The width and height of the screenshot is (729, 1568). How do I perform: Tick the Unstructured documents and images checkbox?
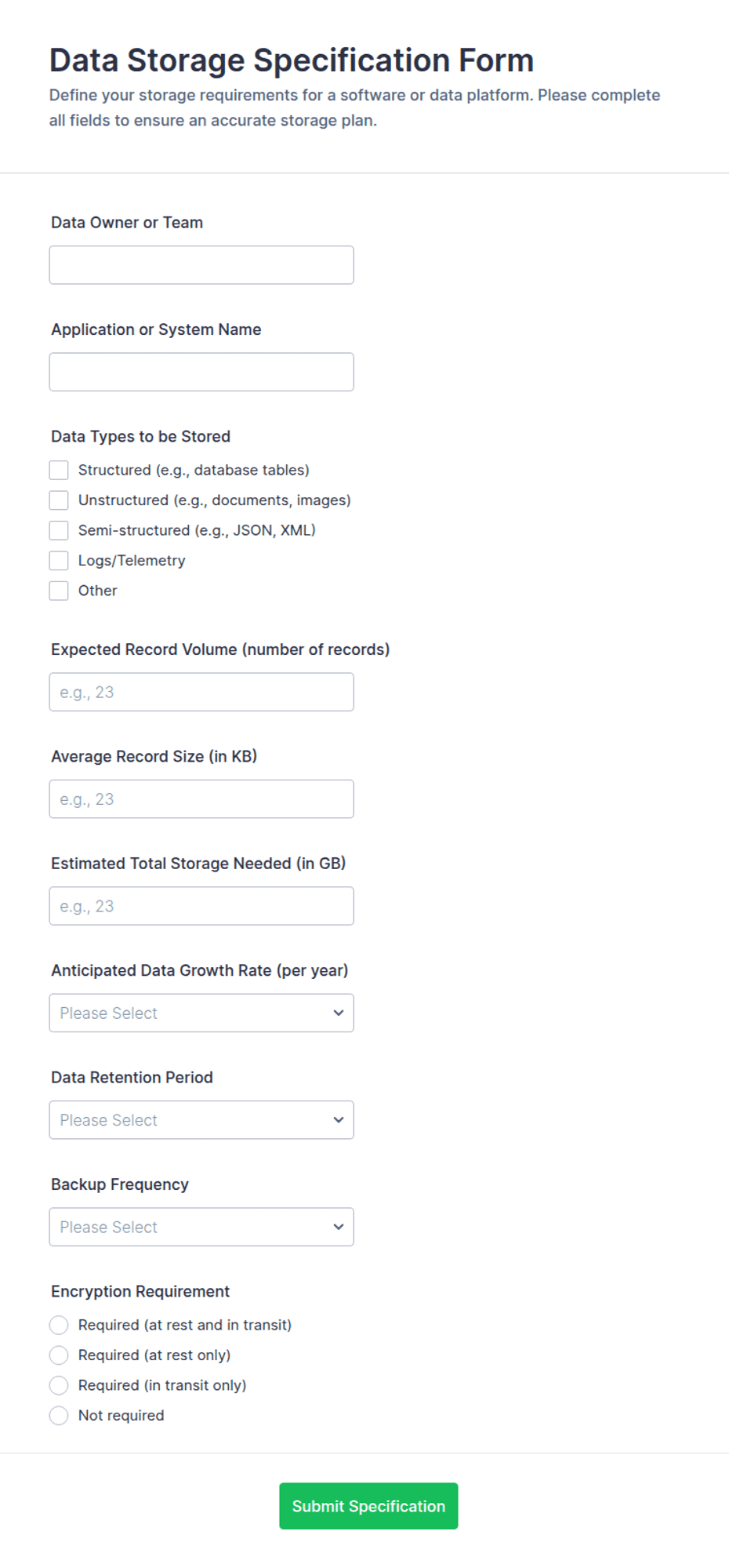(x=59, y=500)
